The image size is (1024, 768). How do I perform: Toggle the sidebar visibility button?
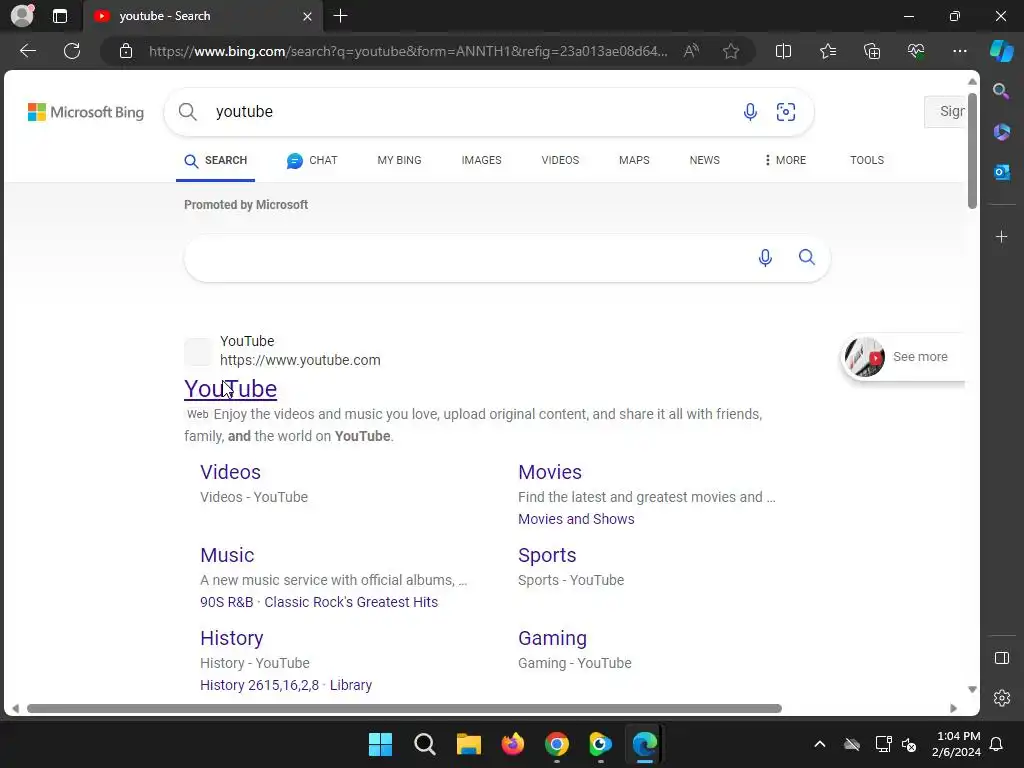tap(1001, 658)
